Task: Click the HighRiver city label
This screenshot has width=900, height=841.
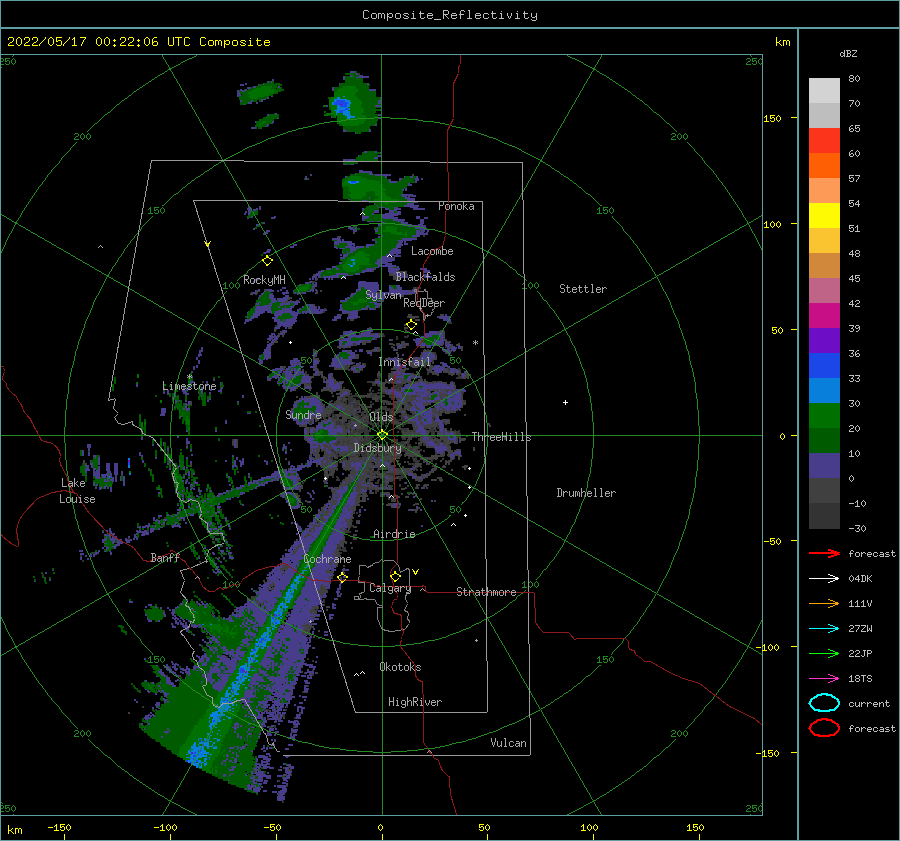Action: click(x=415, y=702)
